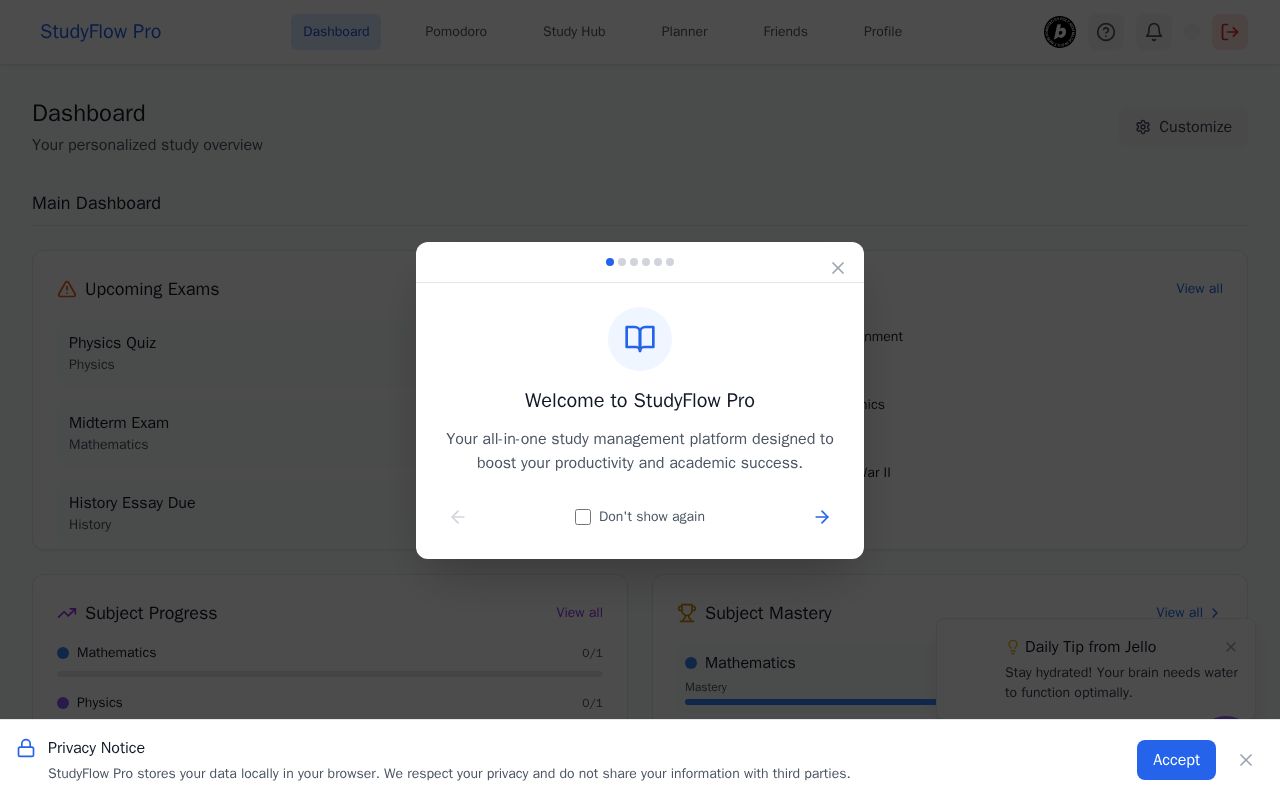This screenshot has width=1280, height=800.
Task: Click the Mathematics progress bar
Action: tap(330, 674)
